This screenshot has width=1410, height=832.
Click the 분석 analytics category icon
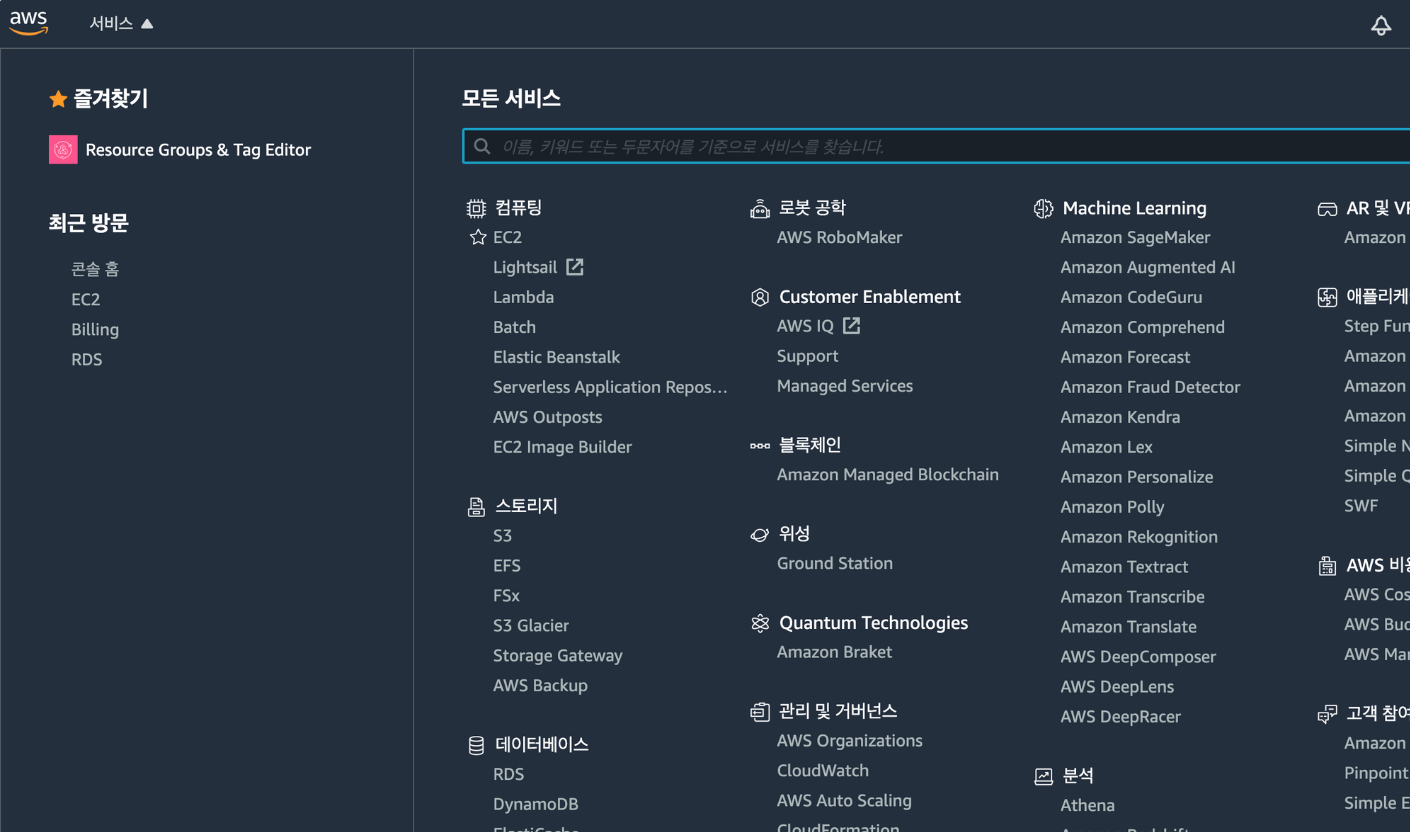click(1043, 776)
